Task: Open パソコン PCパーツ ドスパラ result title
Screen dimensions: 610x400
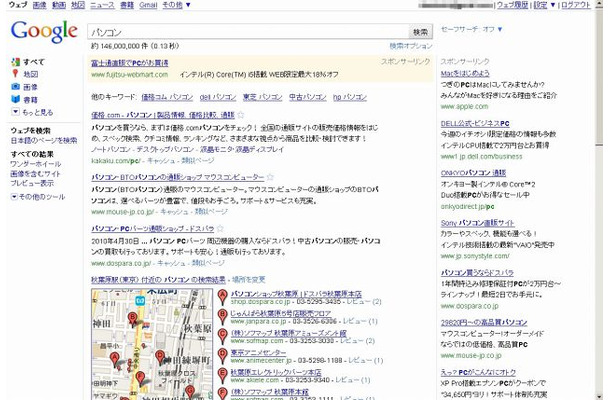Action: [153, 229]
